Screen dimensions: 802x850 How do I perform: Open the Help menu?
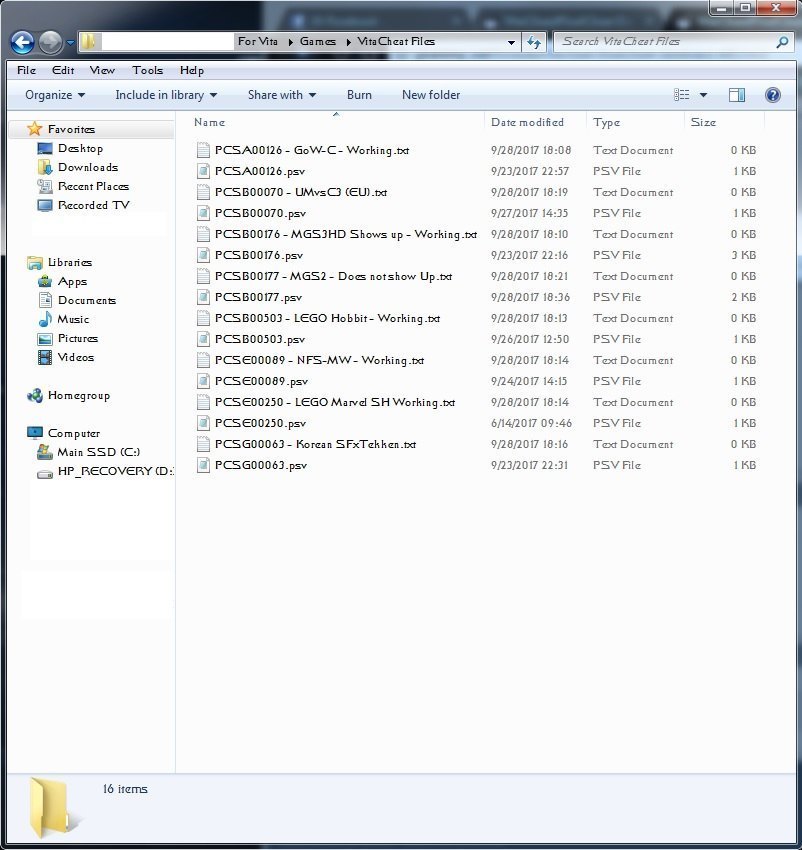192,70
